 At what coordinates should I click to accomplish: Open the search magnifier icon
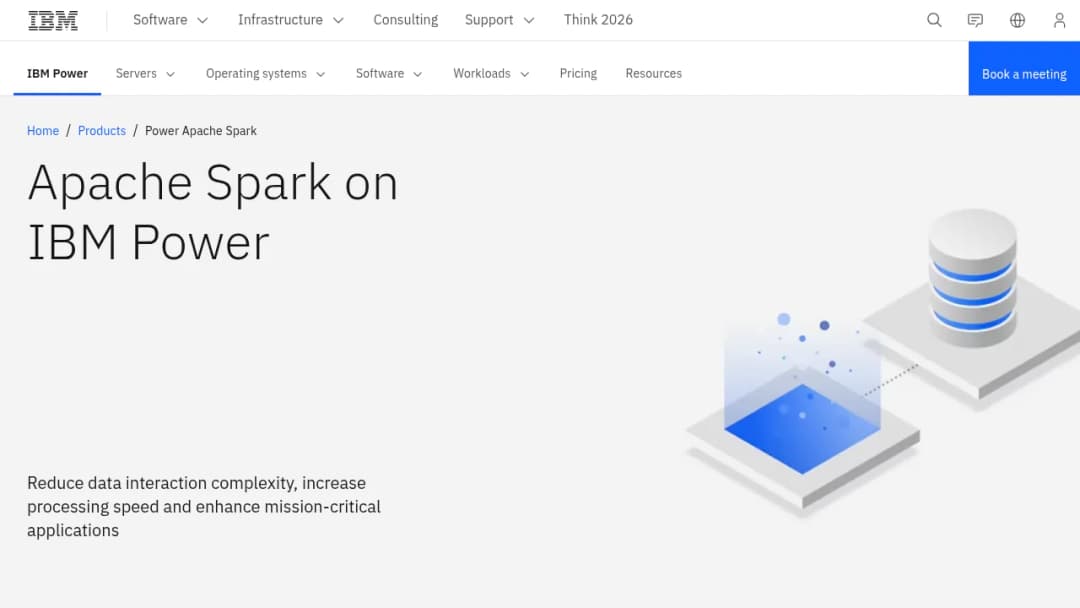click(934, 20)
